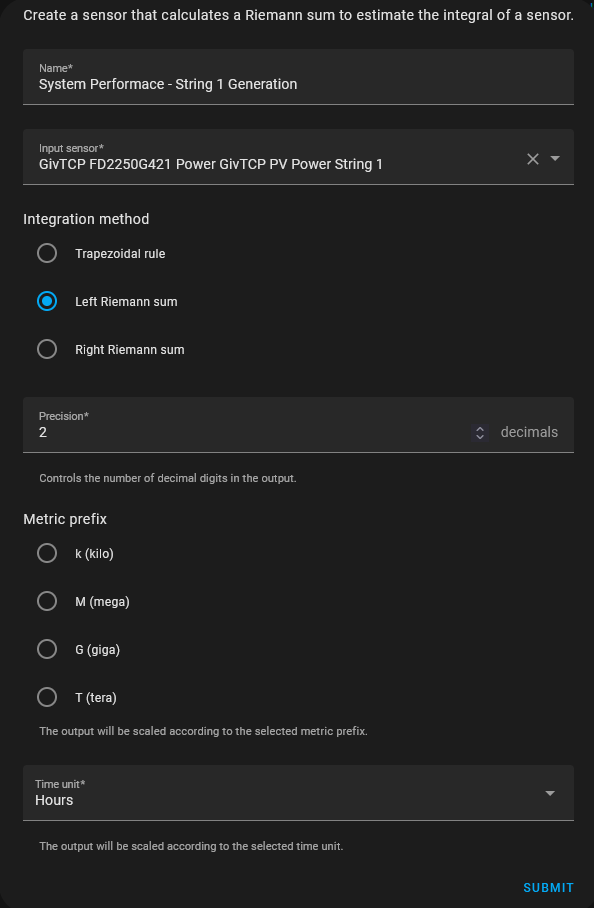The height and width of the screenshot is (908, 594).
Task: Clear the Input sensor selection with X icon
Action: coord(533,159)
